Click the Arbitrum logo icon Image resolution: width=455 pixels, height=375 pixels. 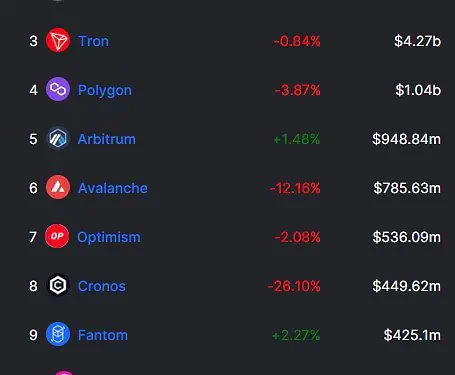coord(58,138)
